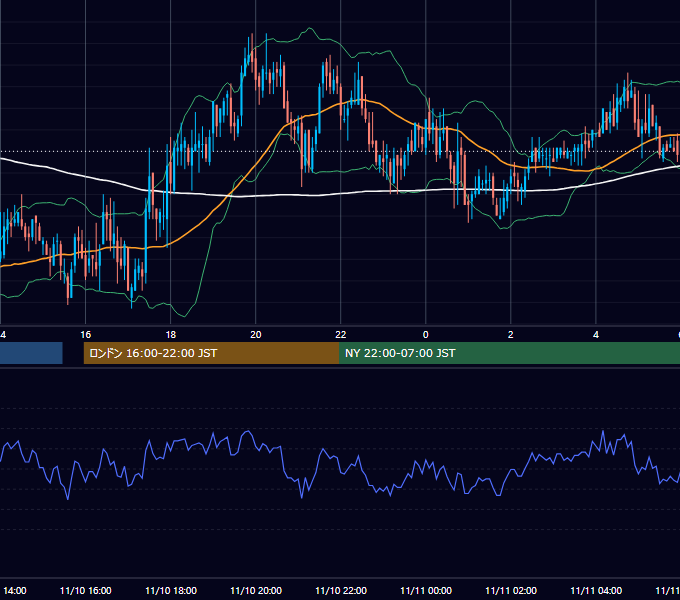Click the 2 hour label on price chart axis
The width and height of the screenshot is (680, 600).
pyautogui.click(x=510, y=335)
